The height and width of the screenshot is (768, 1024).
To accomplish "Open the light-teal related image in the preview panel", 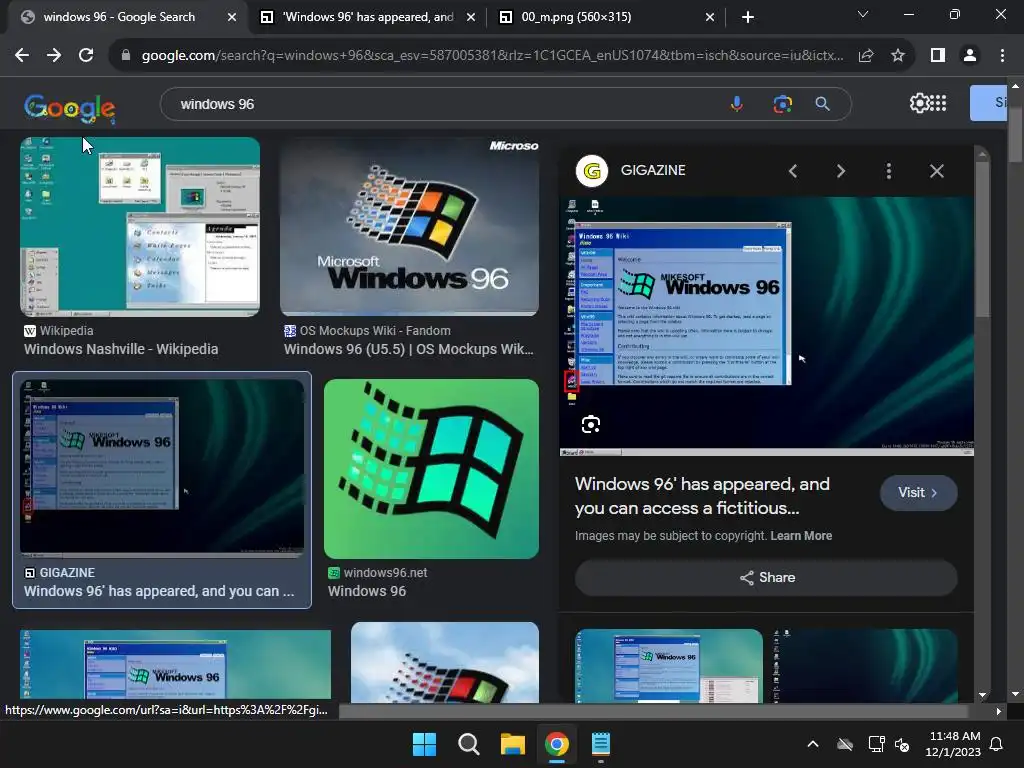I will pyautogui.click(x=669, y=666).
